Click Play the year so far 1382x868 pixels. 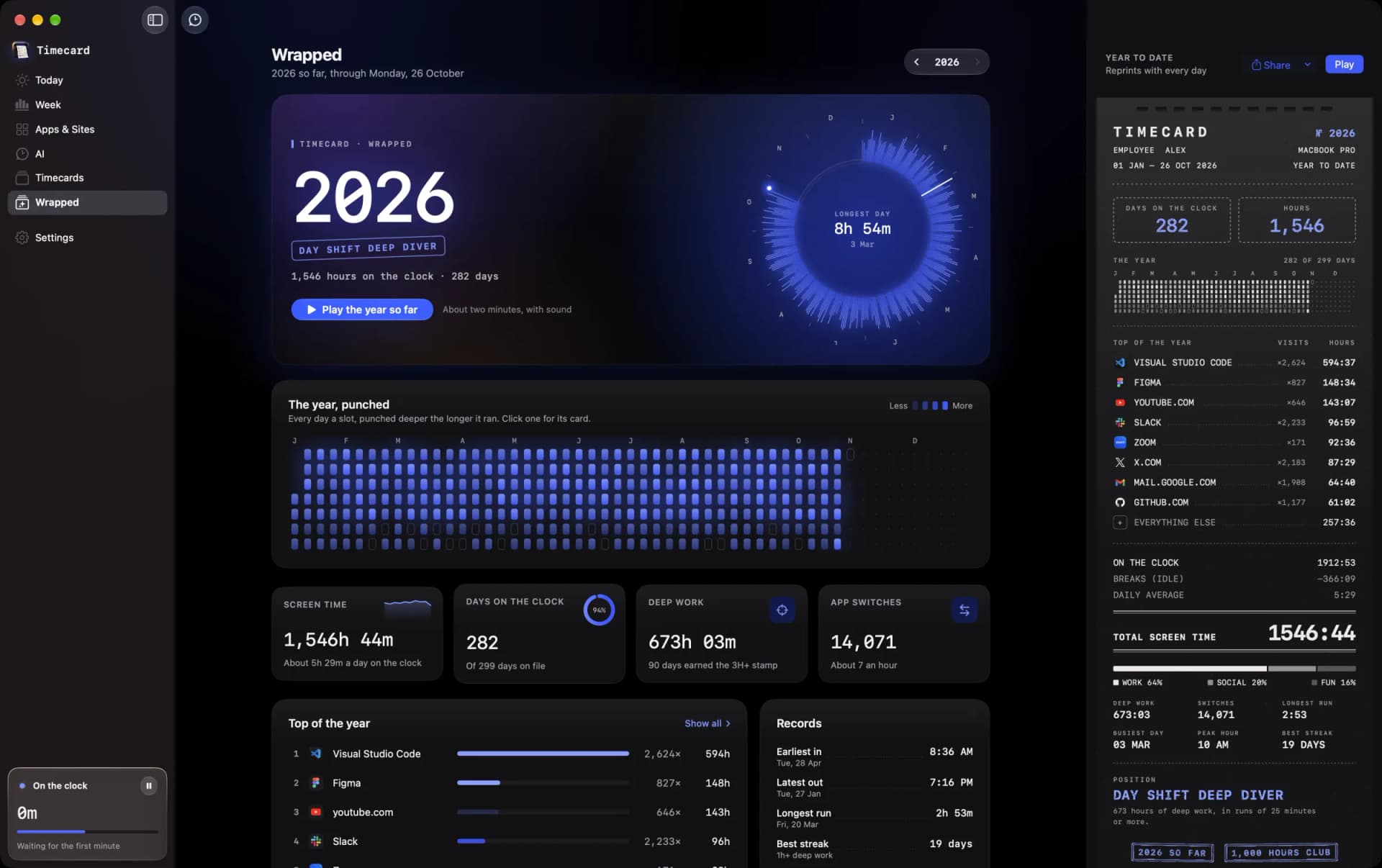362,309
